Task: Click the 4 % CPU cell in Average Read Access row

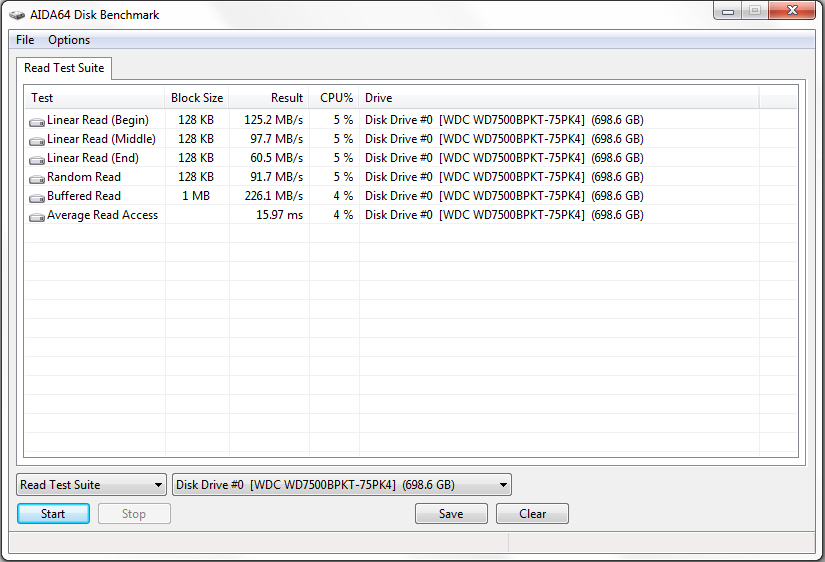Action: [x=343, y=215]
